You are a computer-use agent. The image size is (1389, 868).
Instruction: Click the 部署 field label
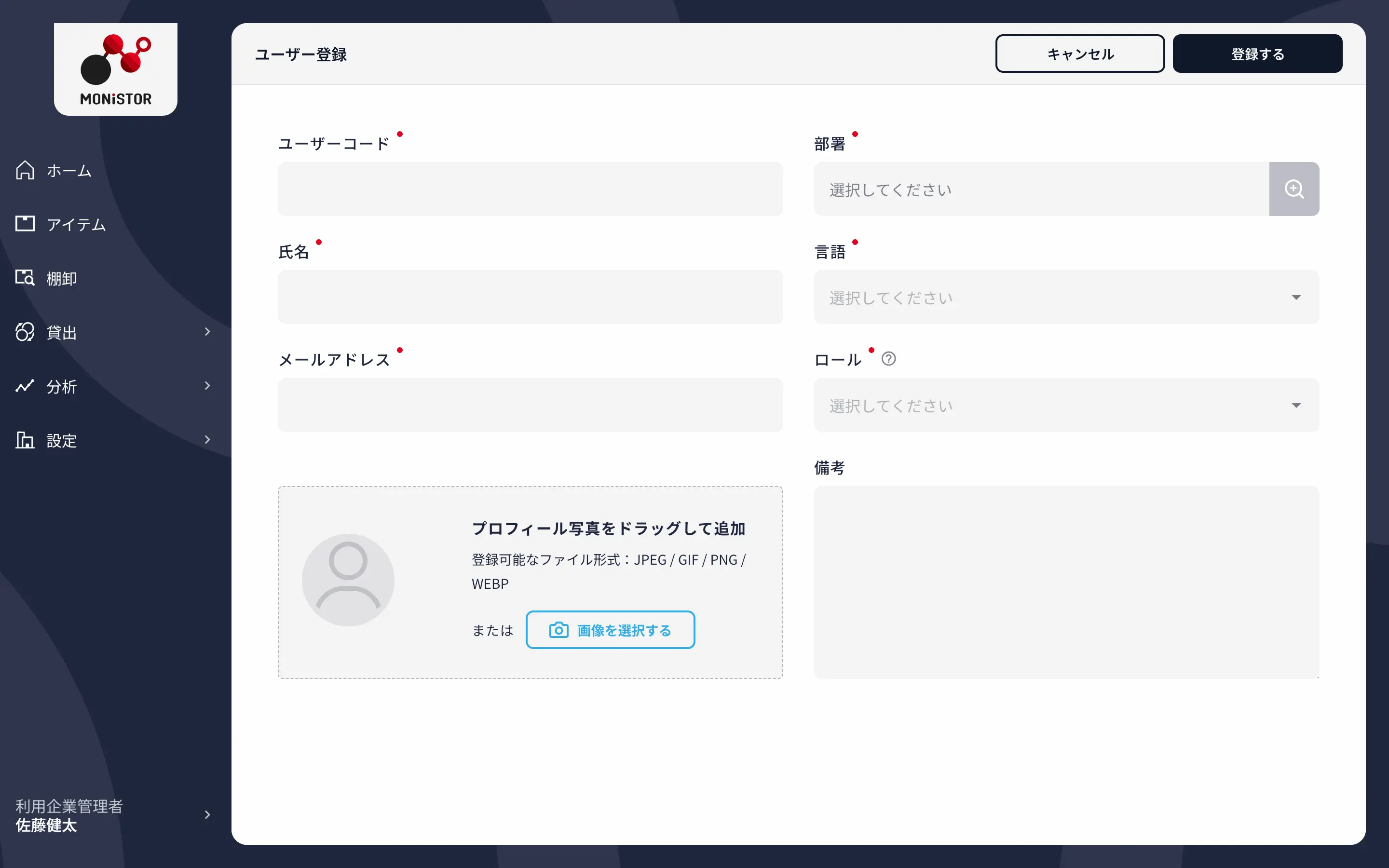tap(830, 144)
